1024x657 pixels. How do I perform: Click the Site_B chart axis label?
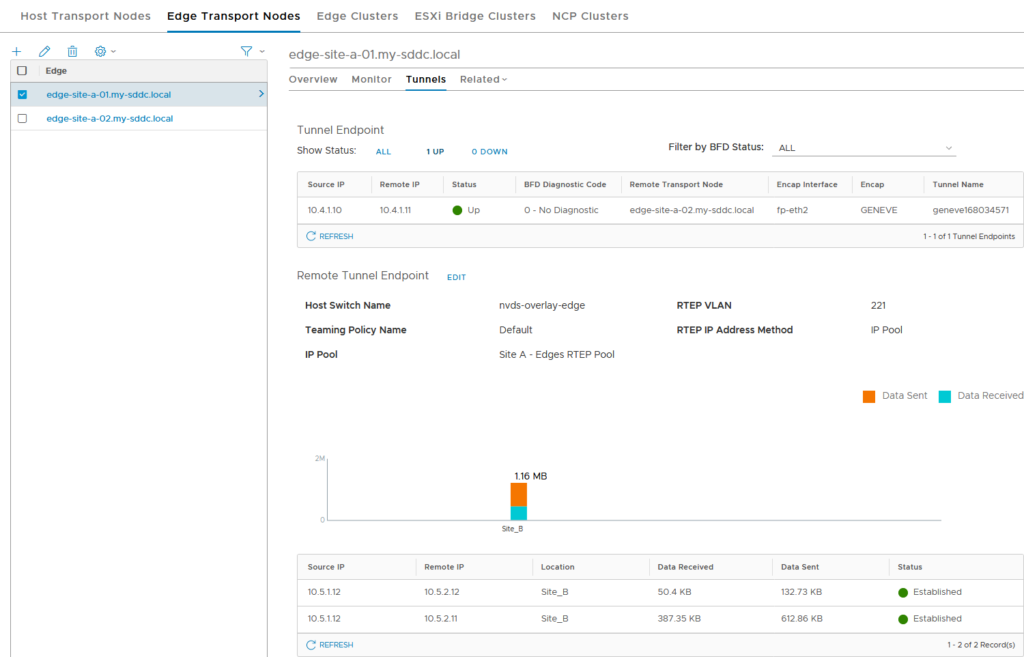tap(512, 529)
